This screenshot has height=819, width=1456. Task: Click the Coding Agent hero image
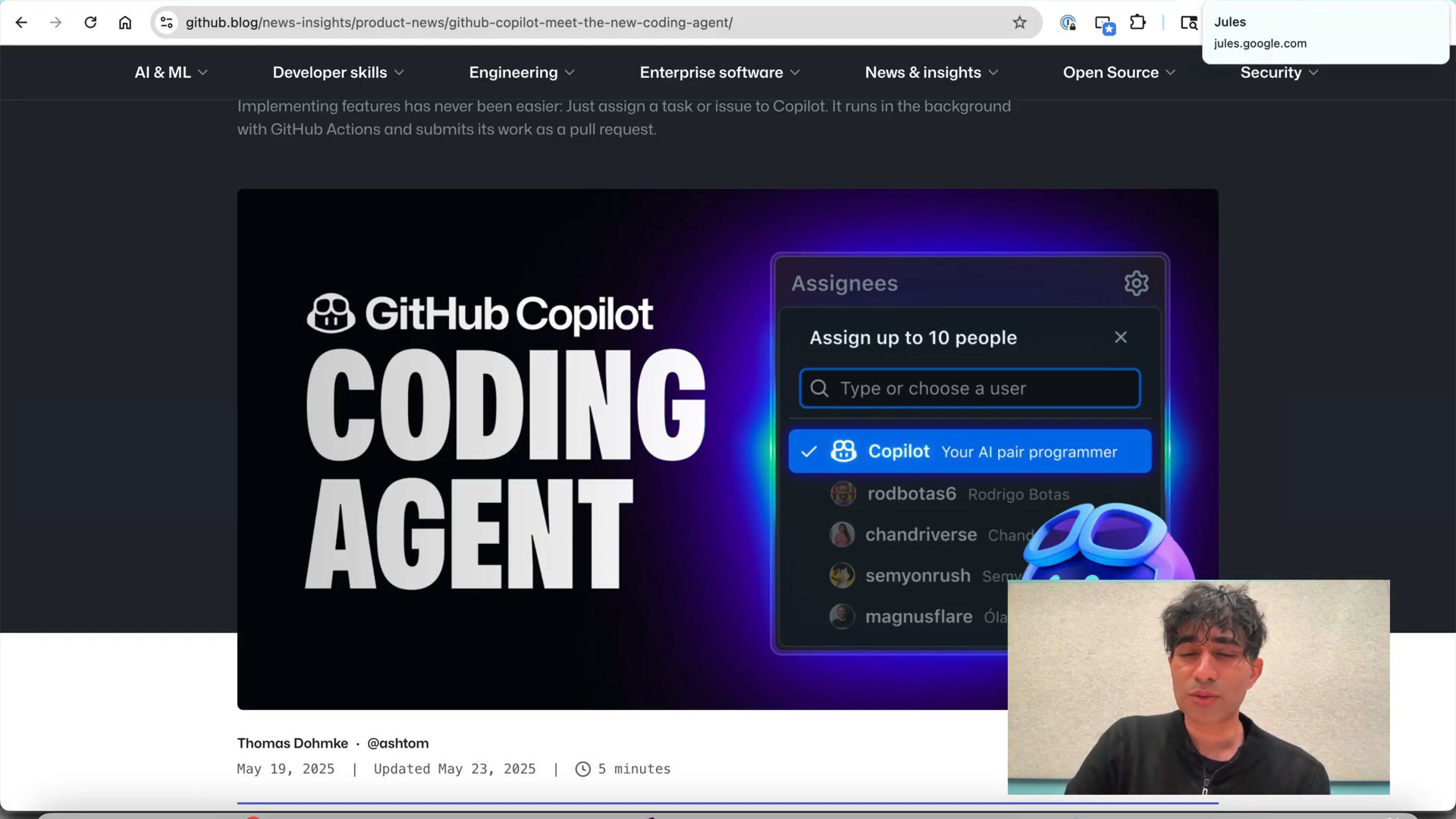coord(727,449)
